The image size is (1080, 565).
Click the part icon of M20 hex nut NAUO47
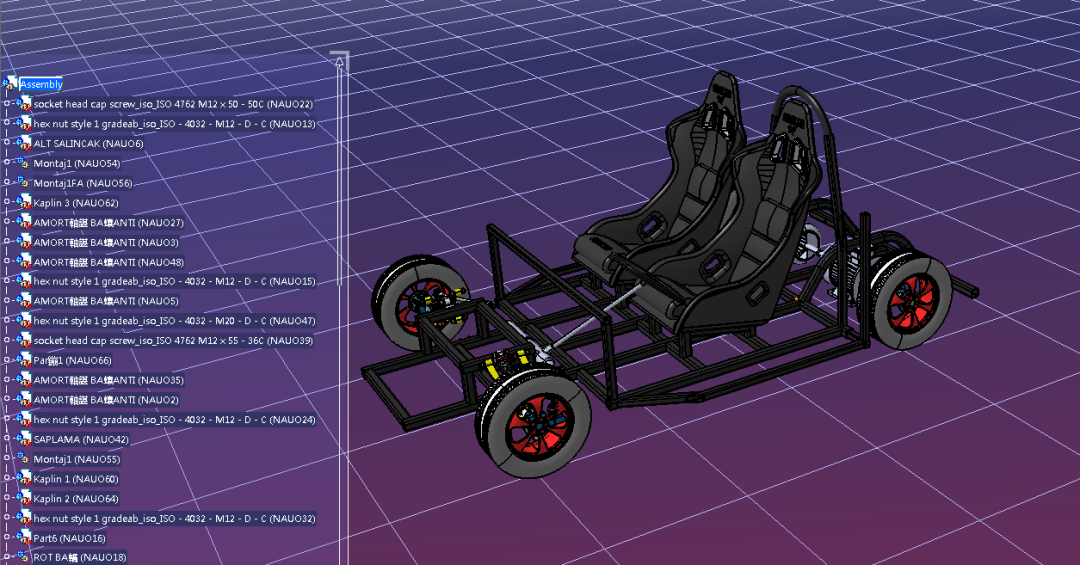click(23, 320)
